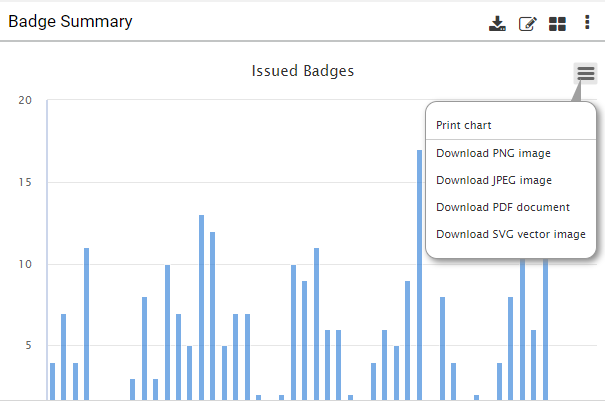Viewport: 605px width, 401px height.
Task: Open the vertical three-dot options menu
Action: [587, 22]
